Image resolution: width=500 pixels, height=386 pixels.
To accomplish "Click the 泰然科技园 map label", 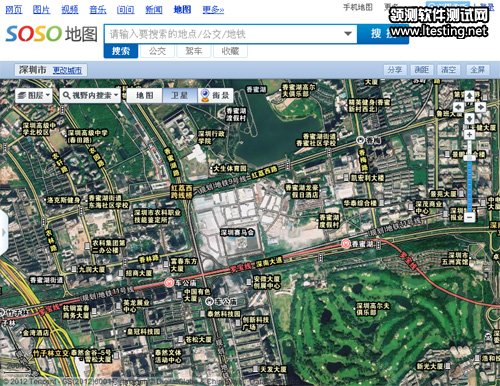I will pos(224,314).
